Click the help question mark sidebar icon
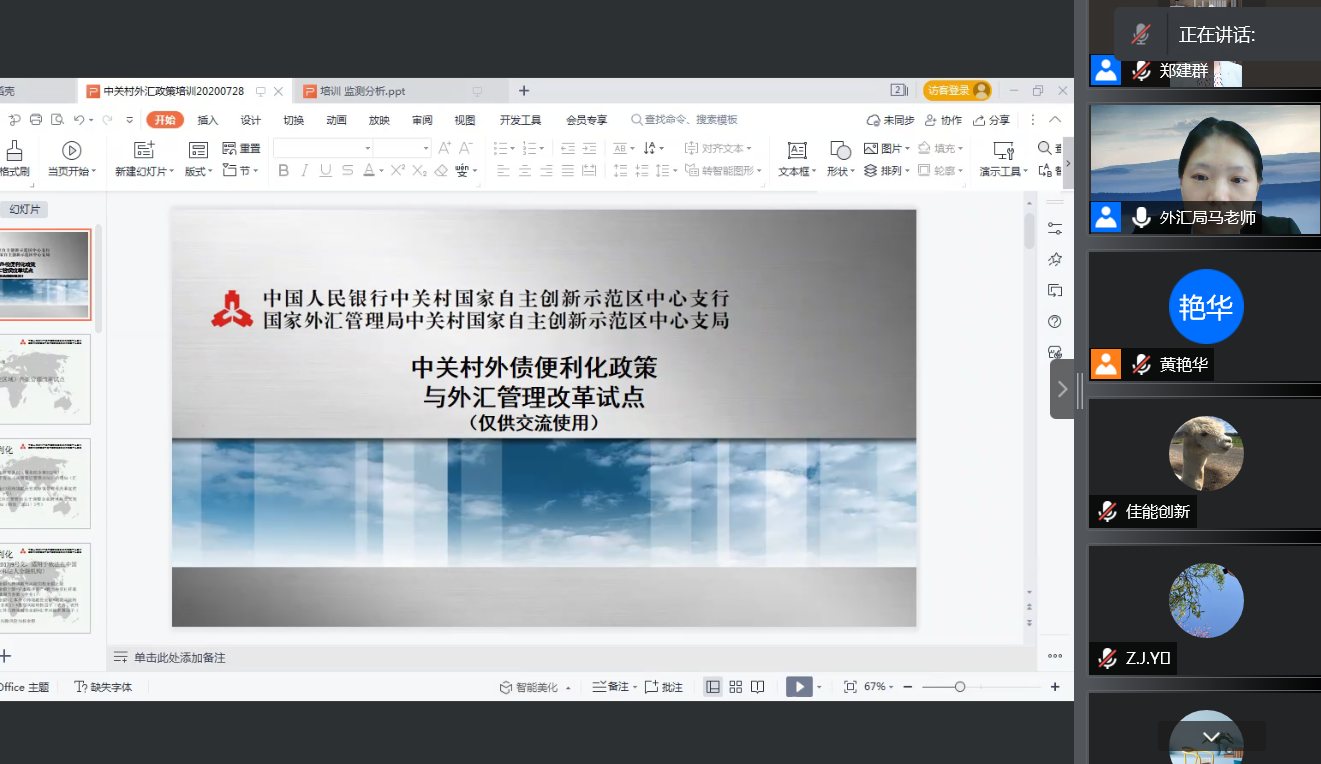Screen dimensions: 1321x764 [1054, 321]
